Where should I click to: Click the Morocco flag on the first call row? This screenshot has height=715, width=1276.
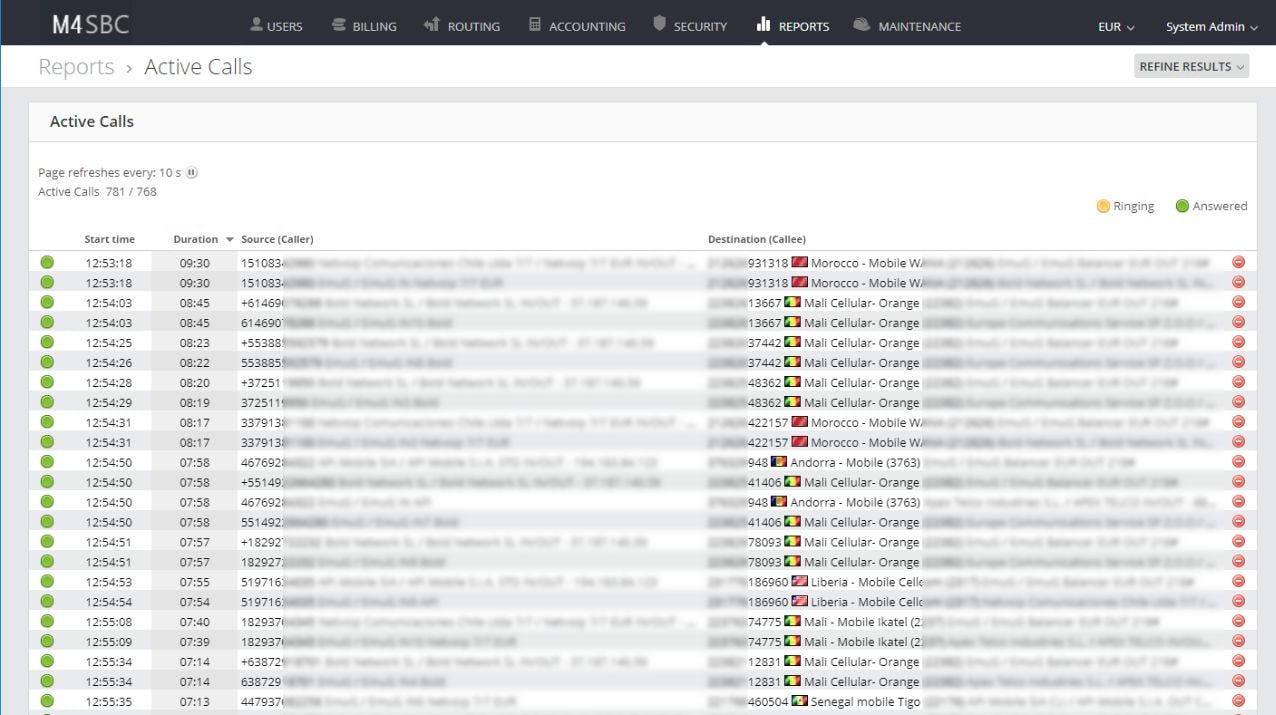pos(800,262)
